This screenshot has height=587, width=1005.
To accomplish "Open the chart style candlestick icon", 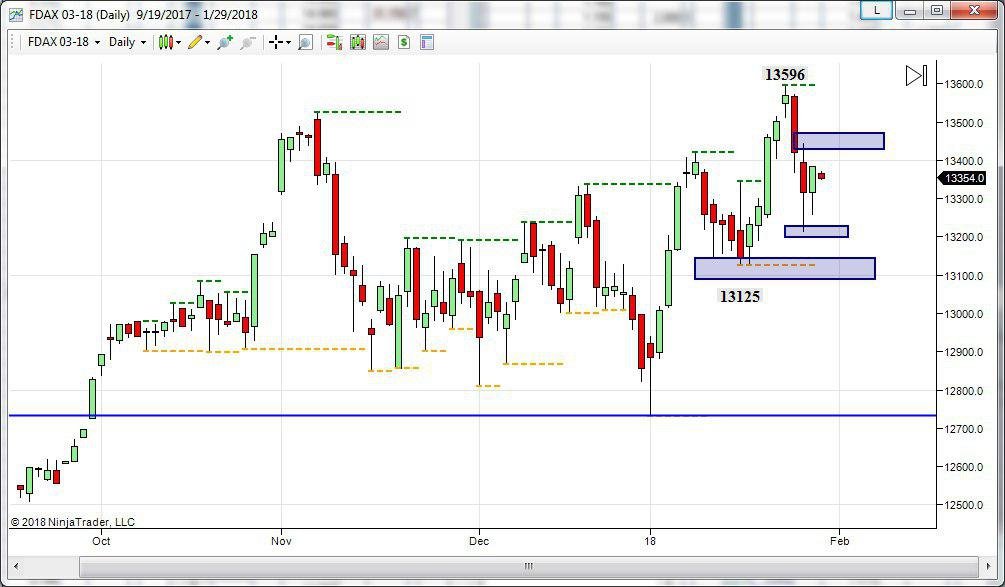I will coord(166,42).
